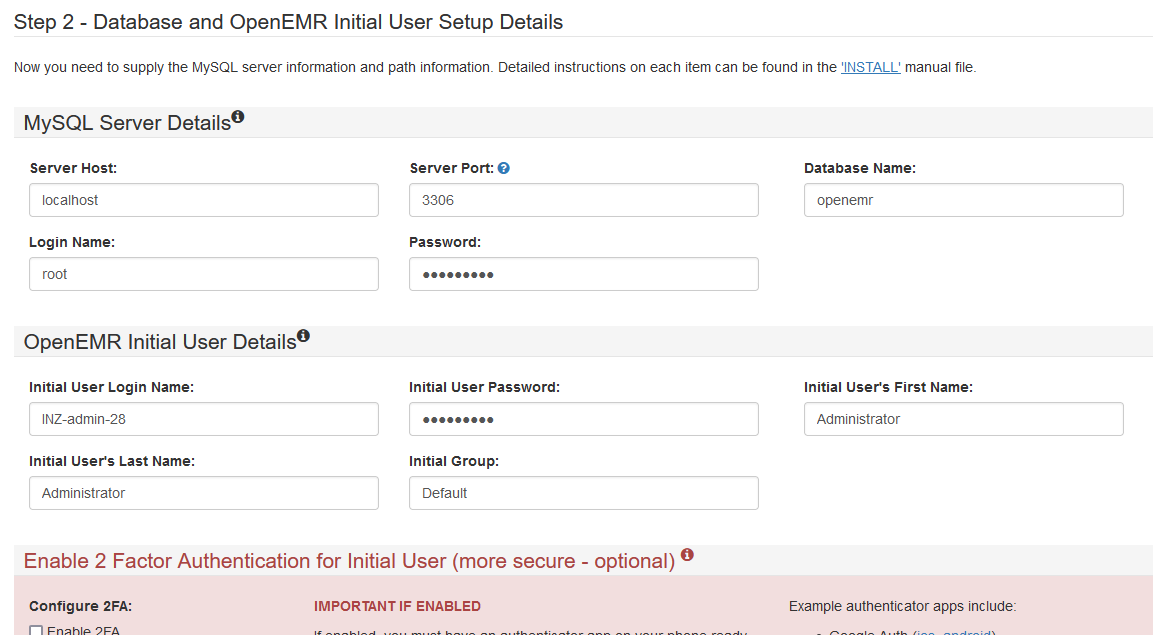The height and width of the screenshot is (635, 1153).
Task: Click the OpenEMR Initial User Details heading
Action: click(160, 342)
